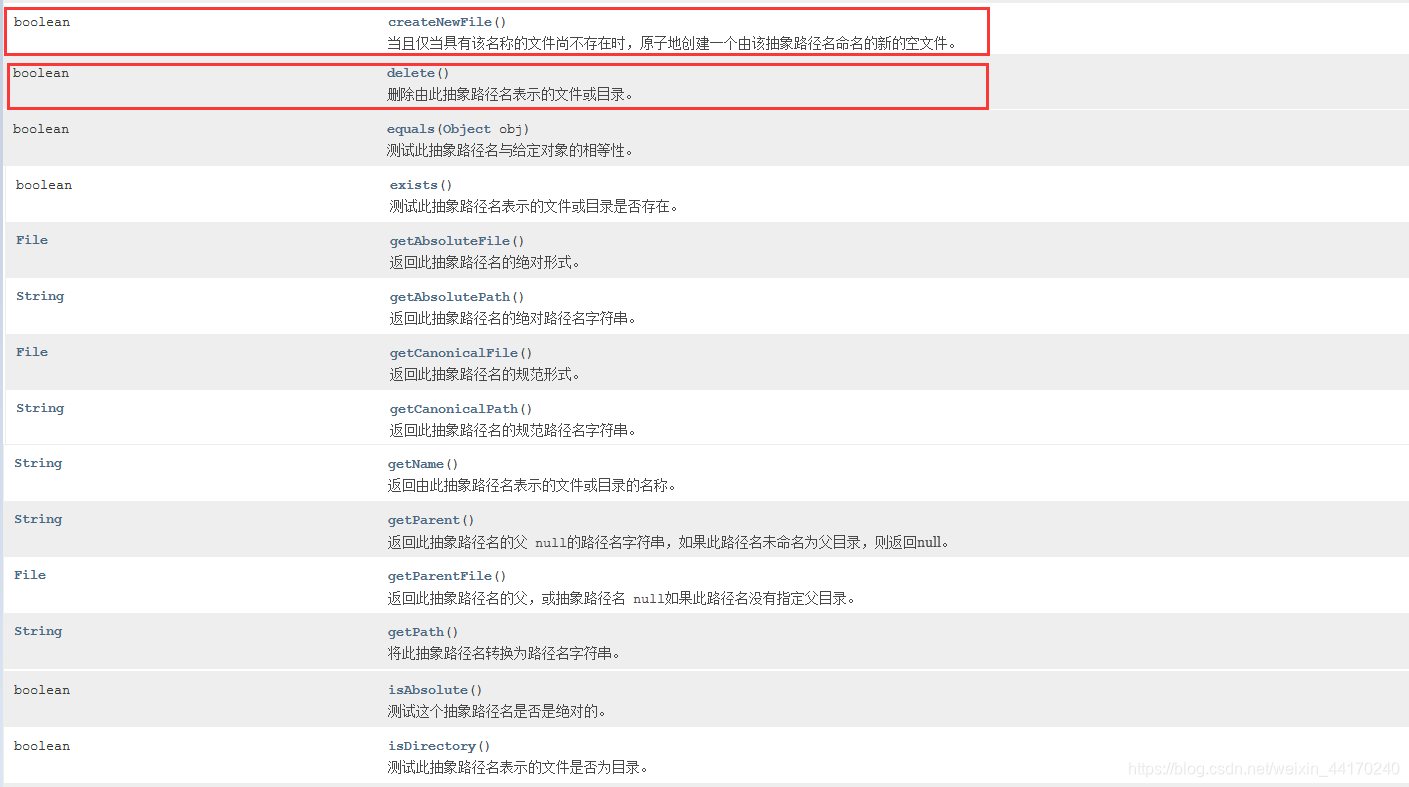
Task: Open the isAbsolute() method link
Action: pyautogui.click(x=435, y=690)
